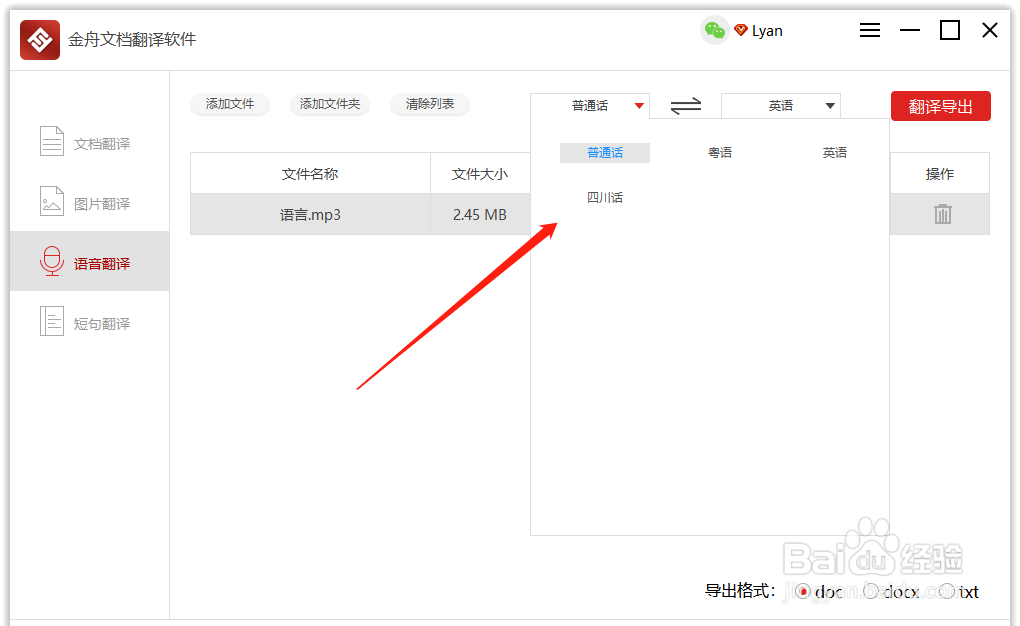
Task: Open the hamburger menu icon
Action: pos(869,30)
